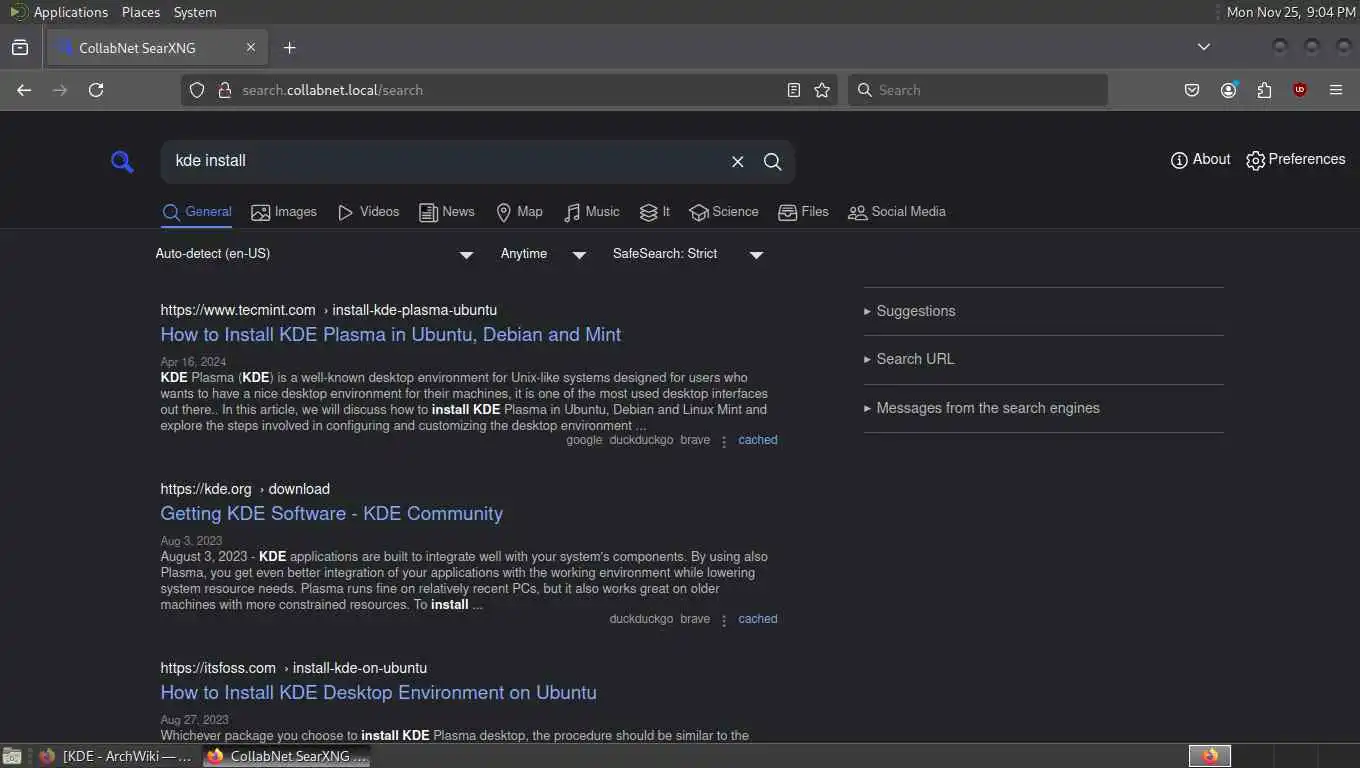This screenshot has width=1360, height=768.
Task: Switch to Images category
Action: click(x=284, y=212)
